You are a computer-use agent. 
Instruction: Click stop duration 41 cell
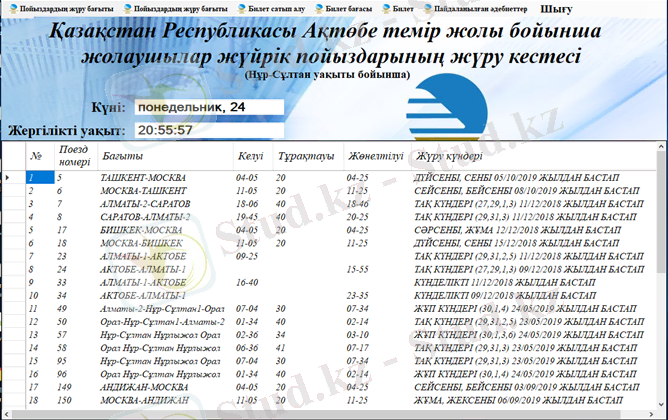[308, 348]
